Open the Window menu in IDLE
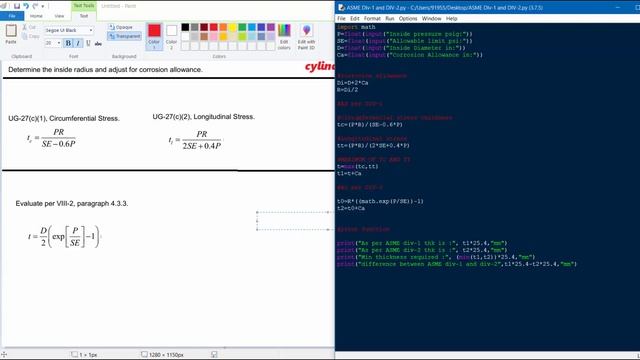 tap(431, 19)
